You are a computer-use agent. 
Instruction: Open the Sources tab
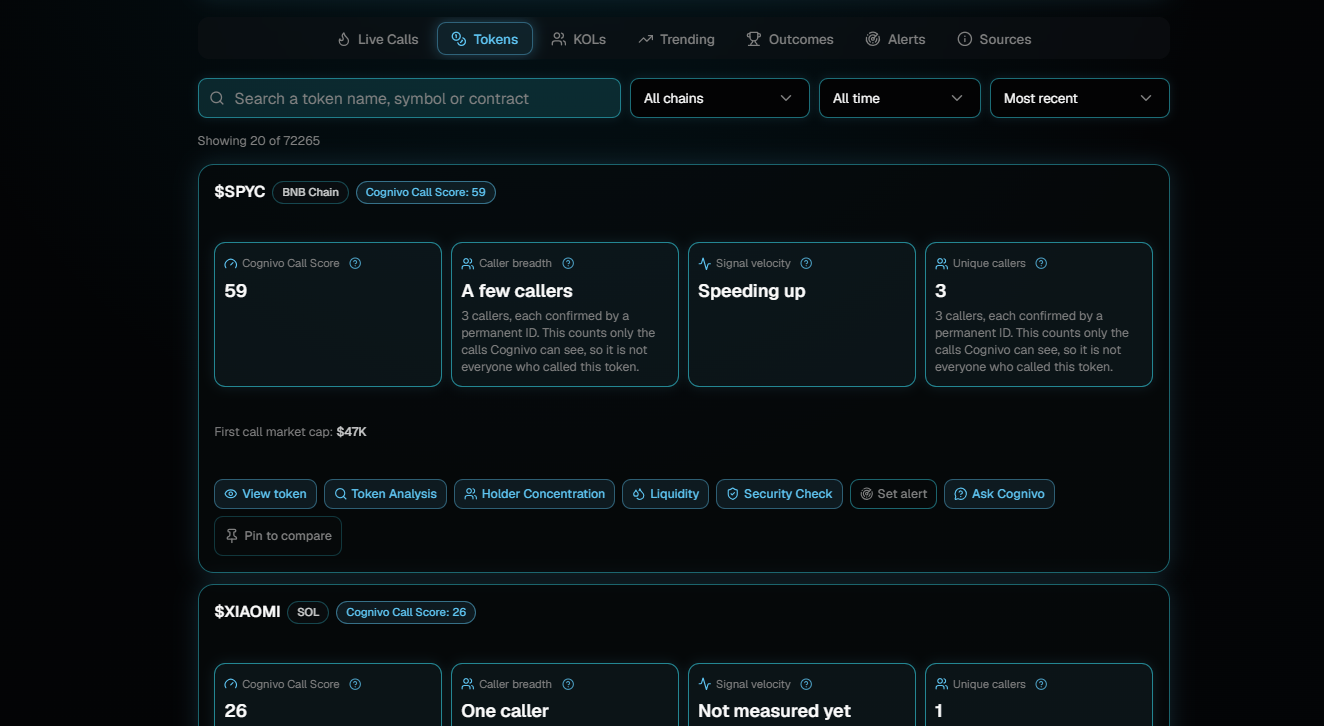point(994,39)
